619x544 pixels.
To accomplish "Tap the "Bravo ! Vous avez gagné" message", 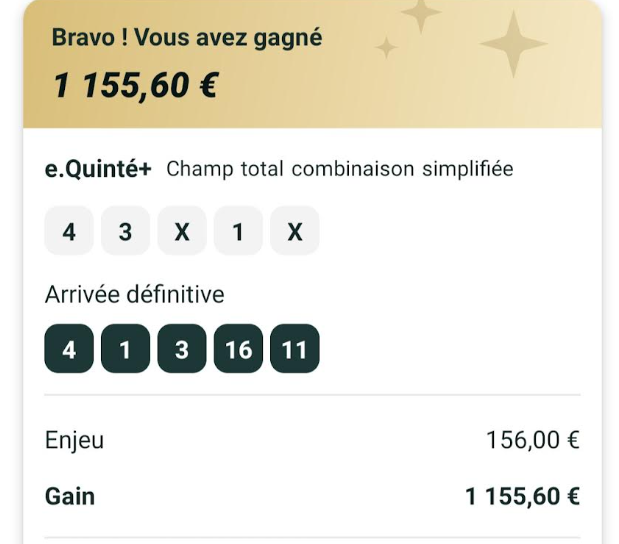I will coord(187,38).
